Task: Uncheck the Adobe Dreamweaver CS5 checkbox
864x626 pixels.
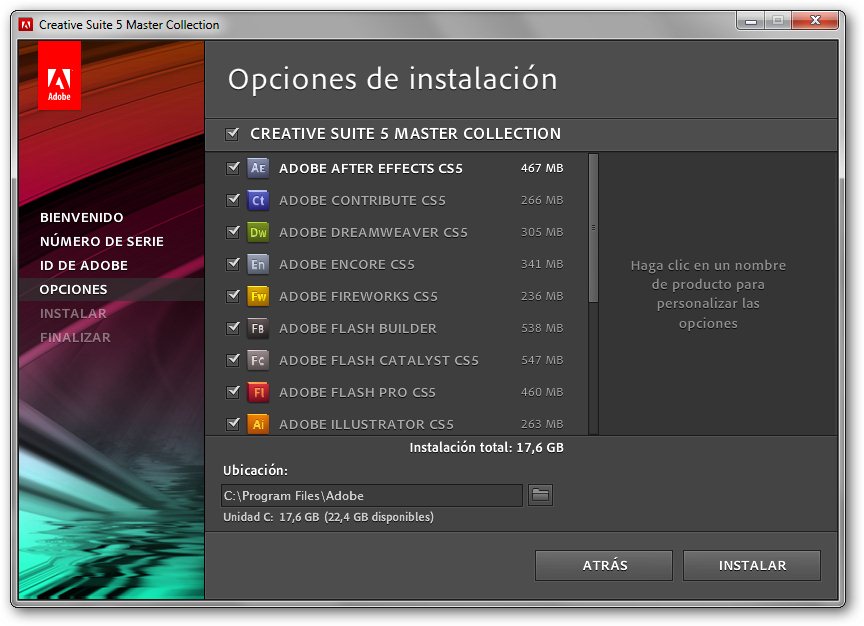Action: (x=233, y=231)
